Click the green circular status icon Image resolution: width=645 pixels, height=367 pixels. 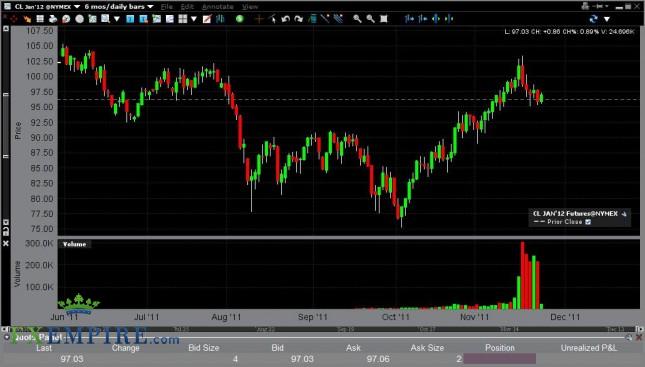(239, 19)
